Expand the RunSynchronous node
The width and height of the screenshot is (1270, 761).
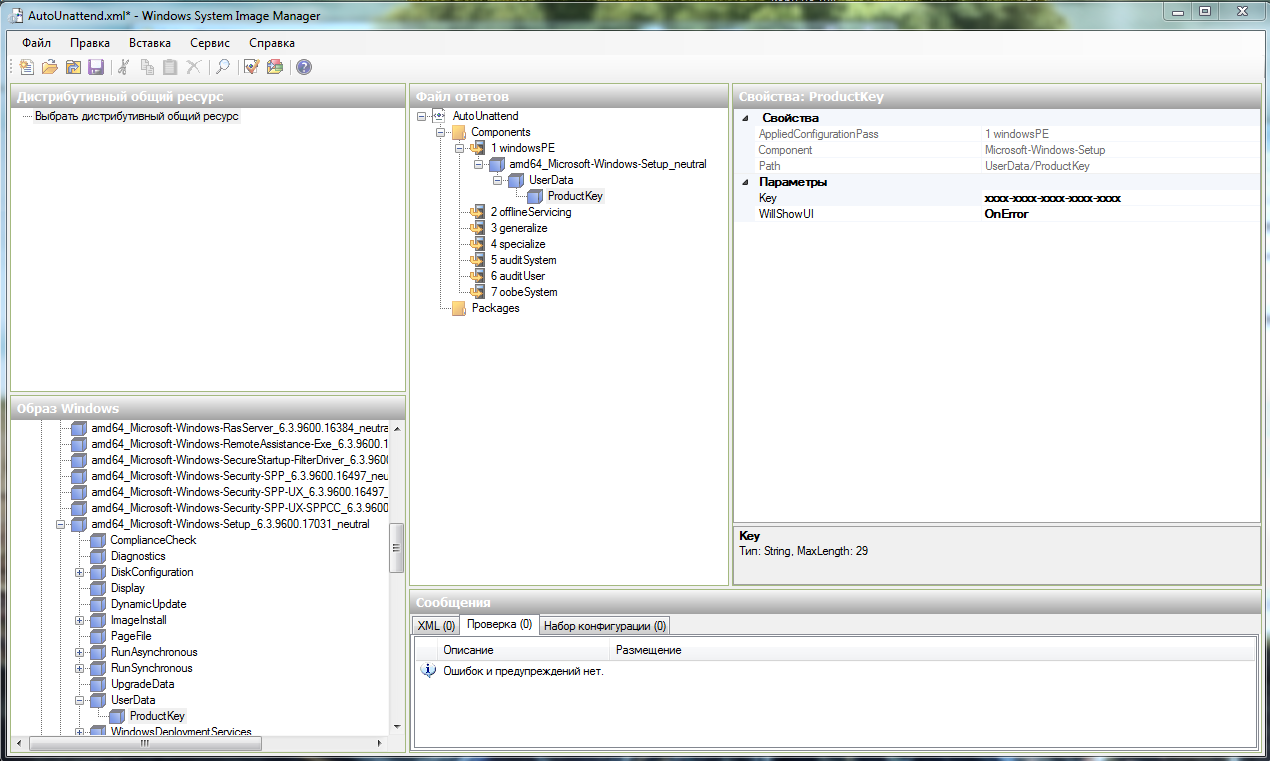click(79, 668)
